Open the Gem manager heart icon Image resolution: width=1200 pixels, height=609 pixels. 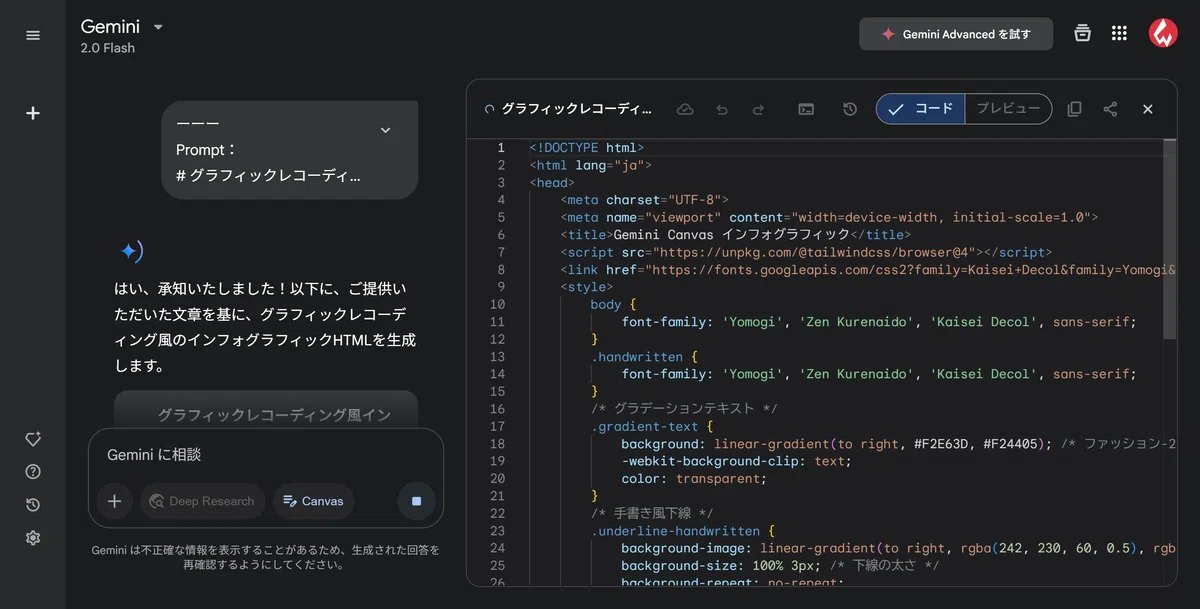click(x=33, y=439)
